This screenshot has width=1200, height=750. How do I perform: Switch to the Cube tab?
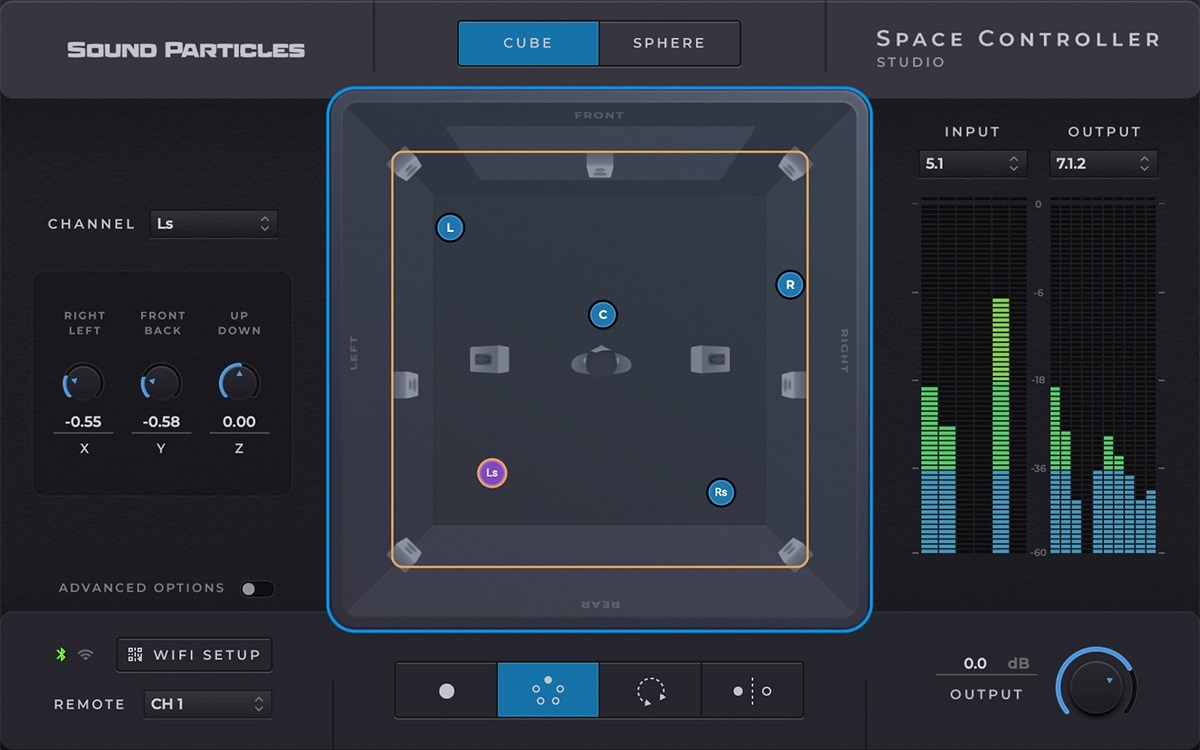pos(528,43)
